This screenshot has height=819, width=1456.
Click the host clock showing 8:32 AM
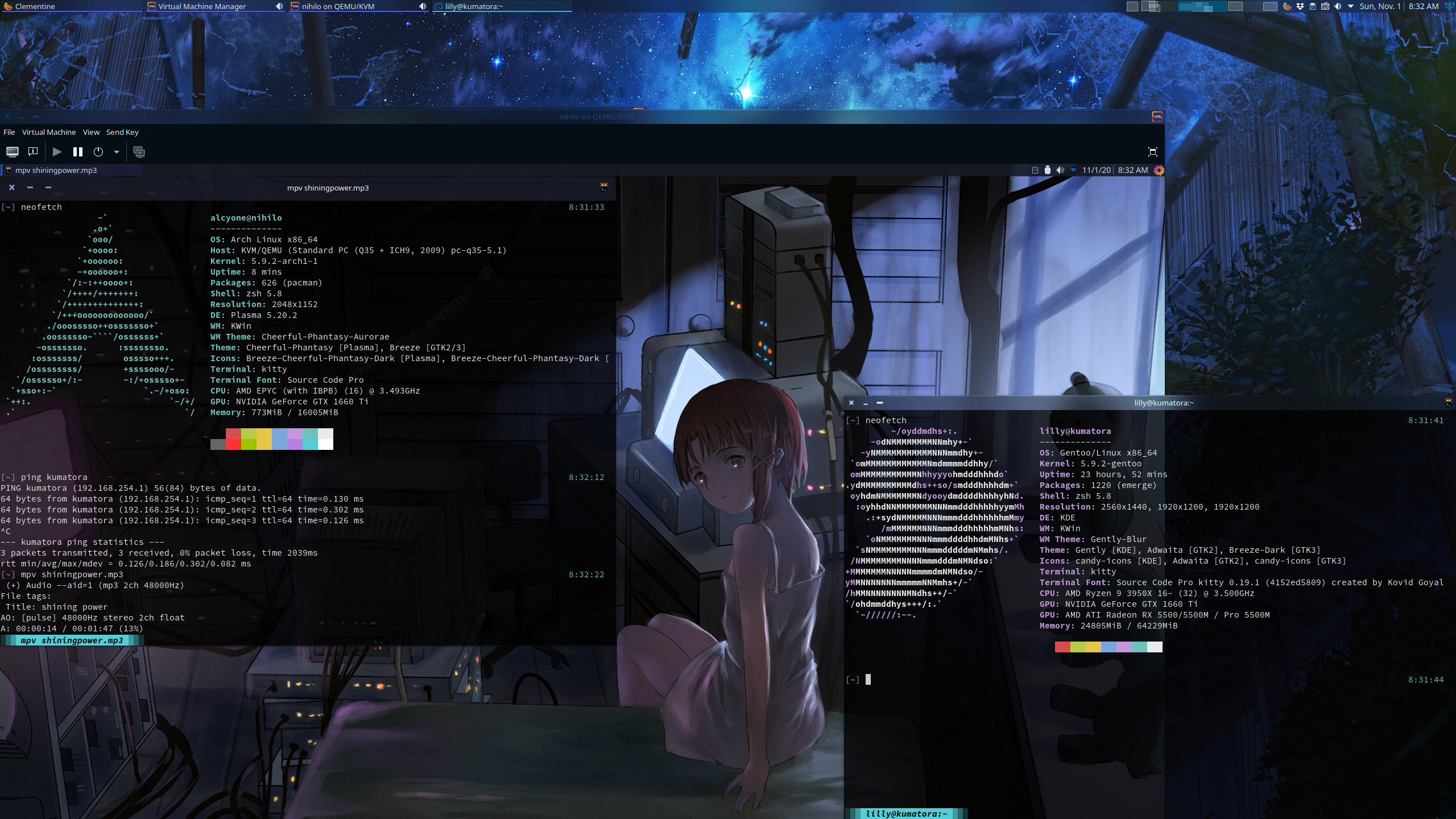(1423, 6)
